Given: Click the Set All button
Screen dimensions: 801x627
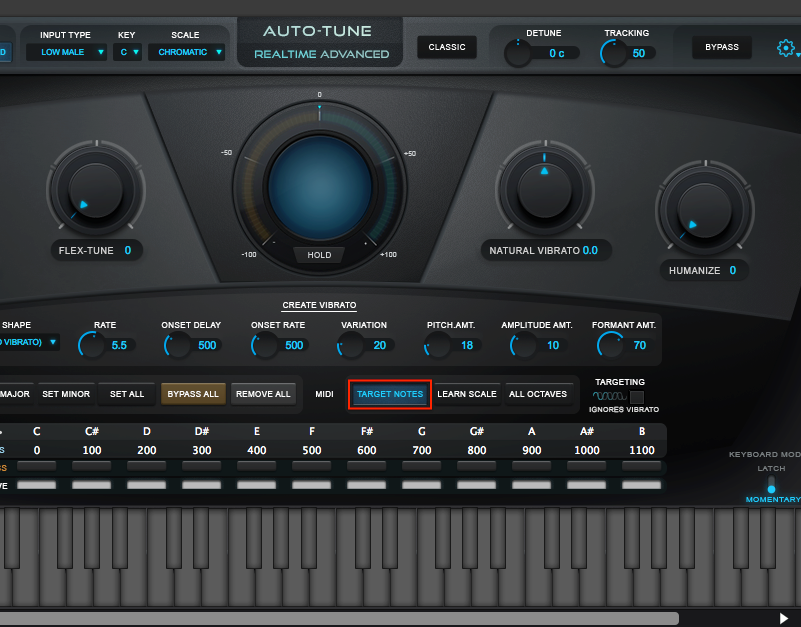Looking at the screenshot, I should pos(127,394).
